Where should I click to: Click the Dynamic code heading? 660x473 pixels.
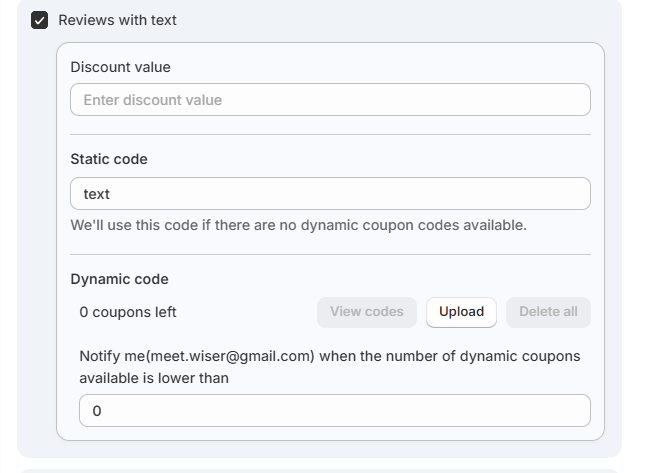[x=119, y=279]
